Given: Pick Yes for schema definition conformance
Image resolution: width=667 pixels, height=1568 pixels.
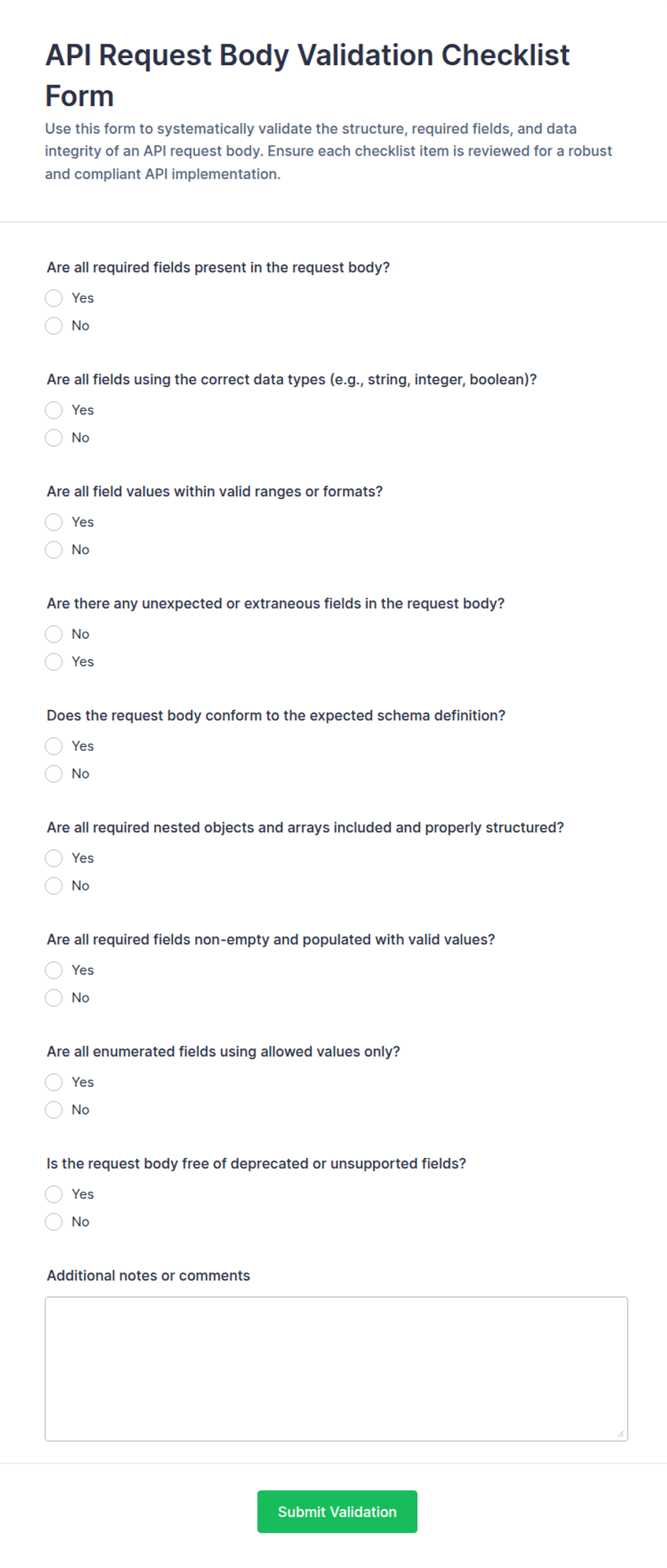Looking at the screenshot, I should (x=54, y=746).
